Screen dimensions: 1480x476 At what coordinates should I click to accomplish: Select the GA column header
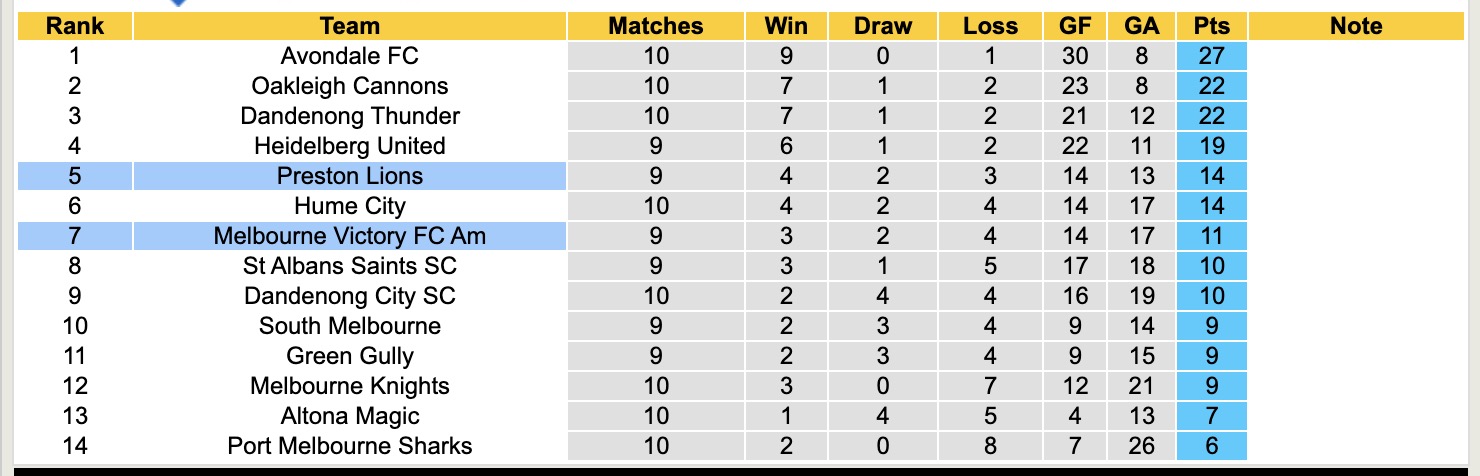(1142, 26)
